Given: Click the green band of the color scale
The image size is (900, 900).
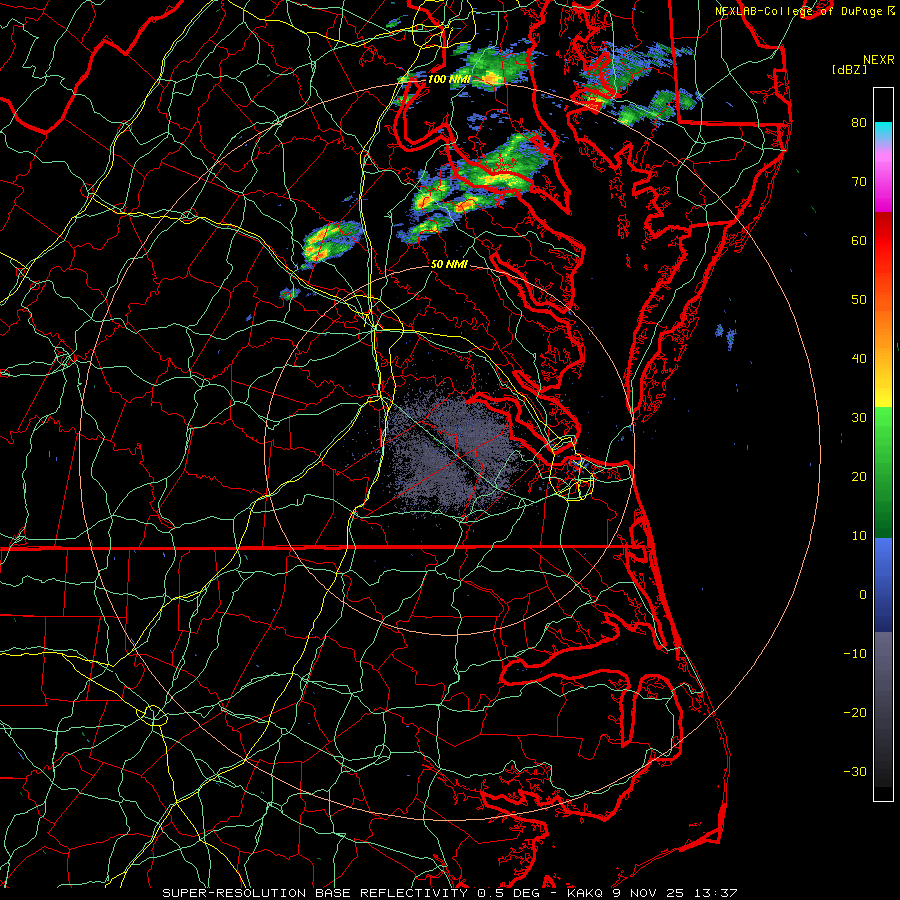Looking at the screenshot, I should pyautogui.click(x=883, y=472).
